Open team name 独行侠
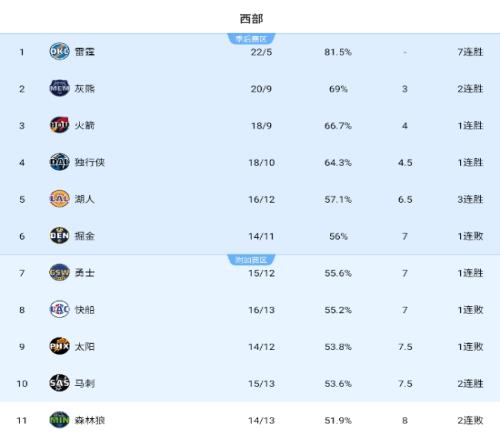 90,162
